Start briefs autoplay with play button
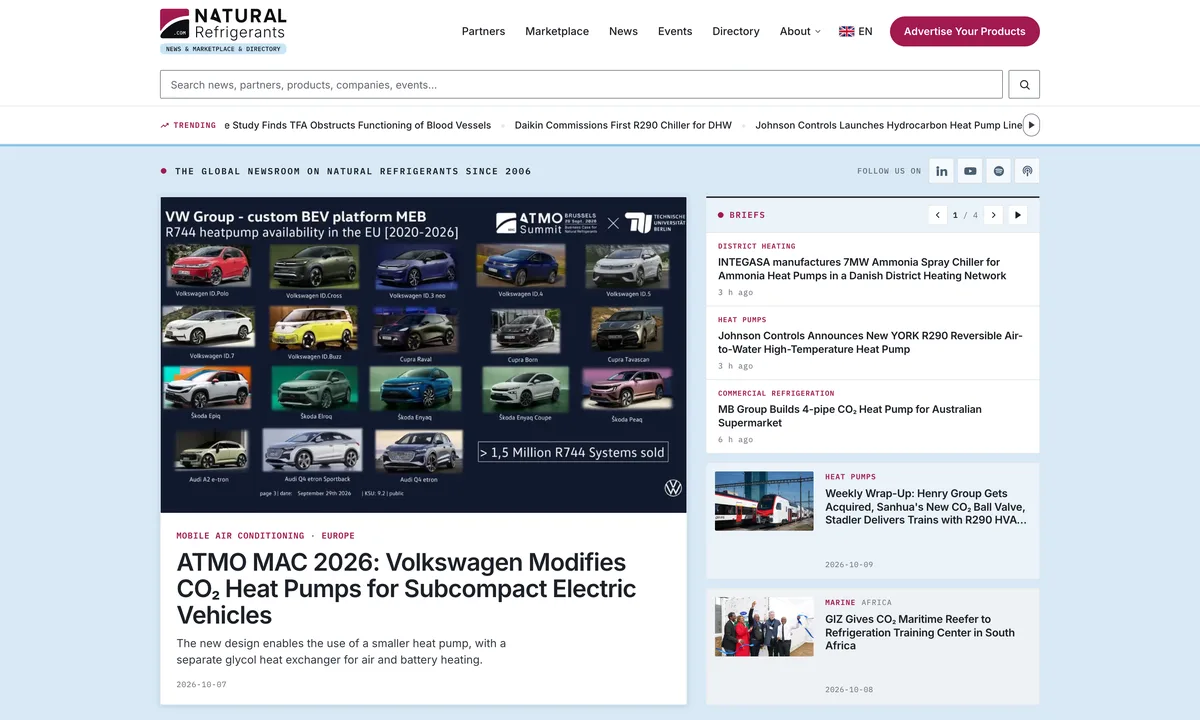Viewport: 1200px width, 720px height. click(x=1018, y=215)
